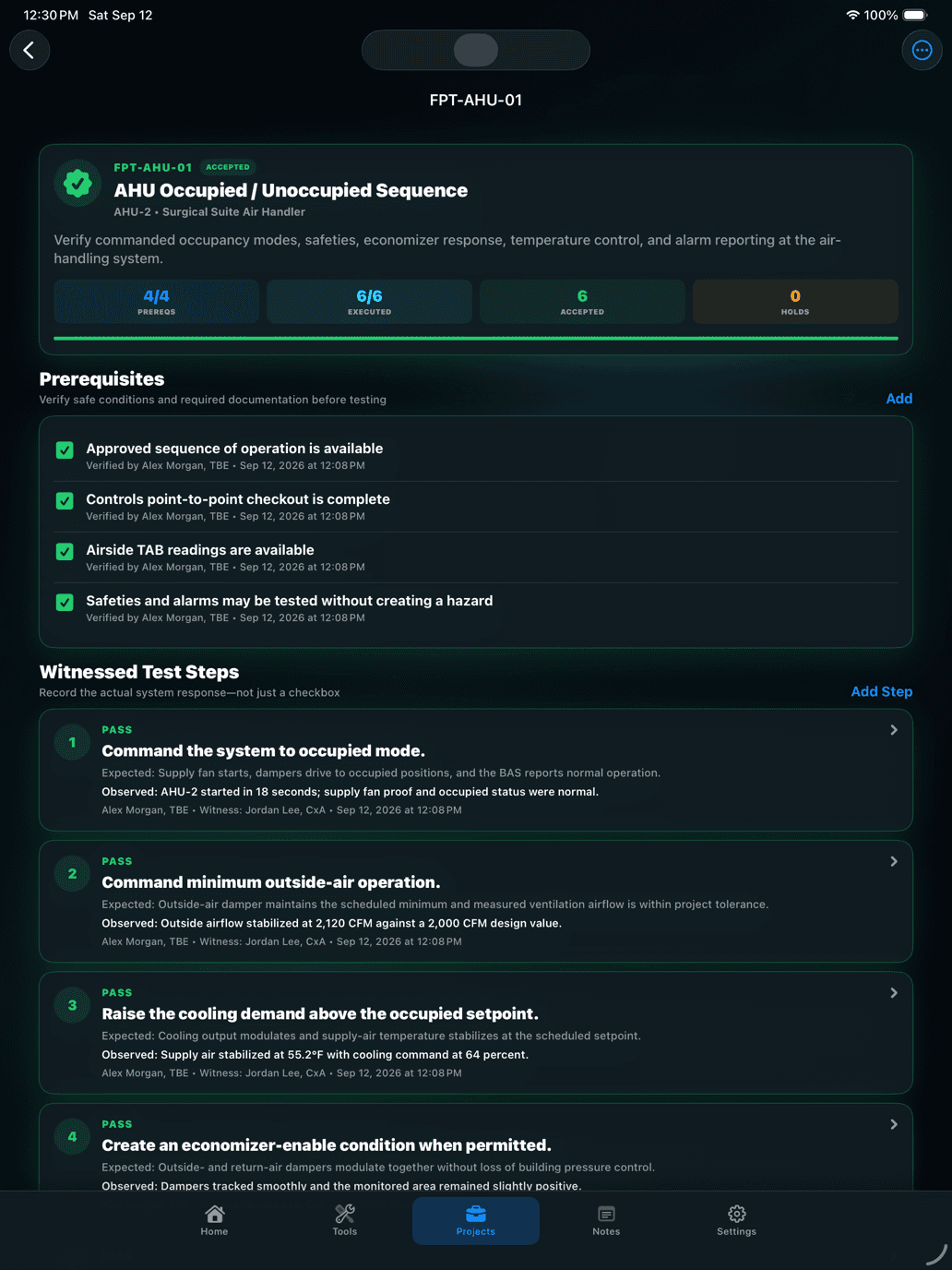The image size is (952, 1270).
Task: Uncheck Approved sequence of operation is available
Action: coord(65,449)
